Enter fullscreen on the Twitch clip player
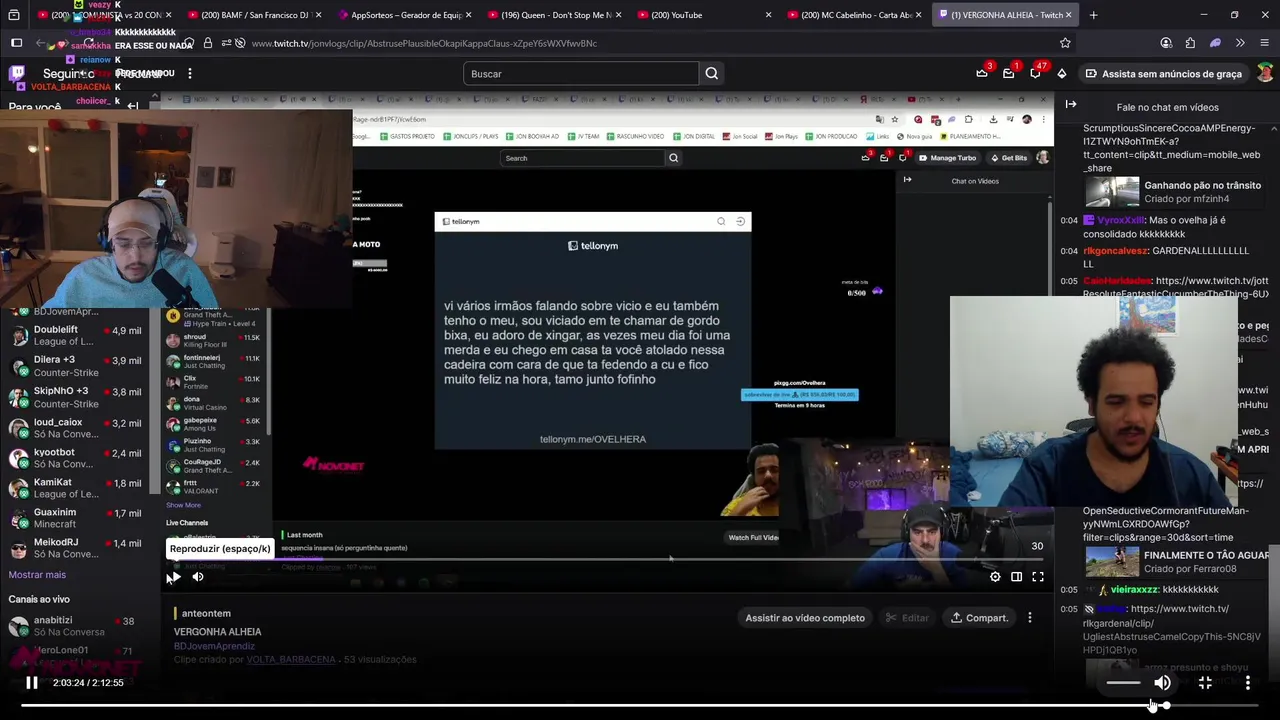 coord(1038,577)
